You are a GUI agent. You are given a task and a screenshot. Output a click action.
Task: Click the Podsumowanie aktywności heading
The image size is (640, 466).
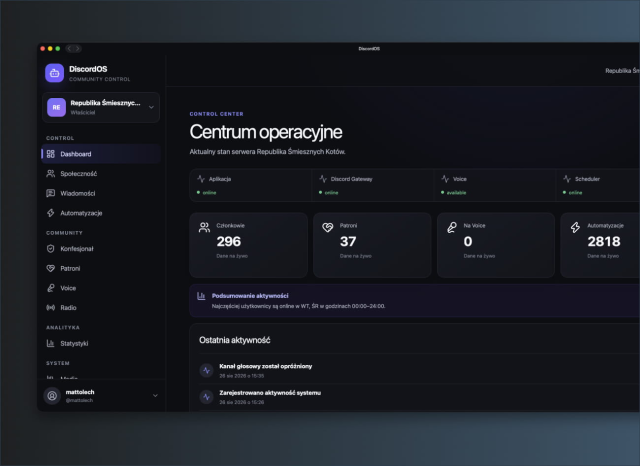tap(250, 295)
